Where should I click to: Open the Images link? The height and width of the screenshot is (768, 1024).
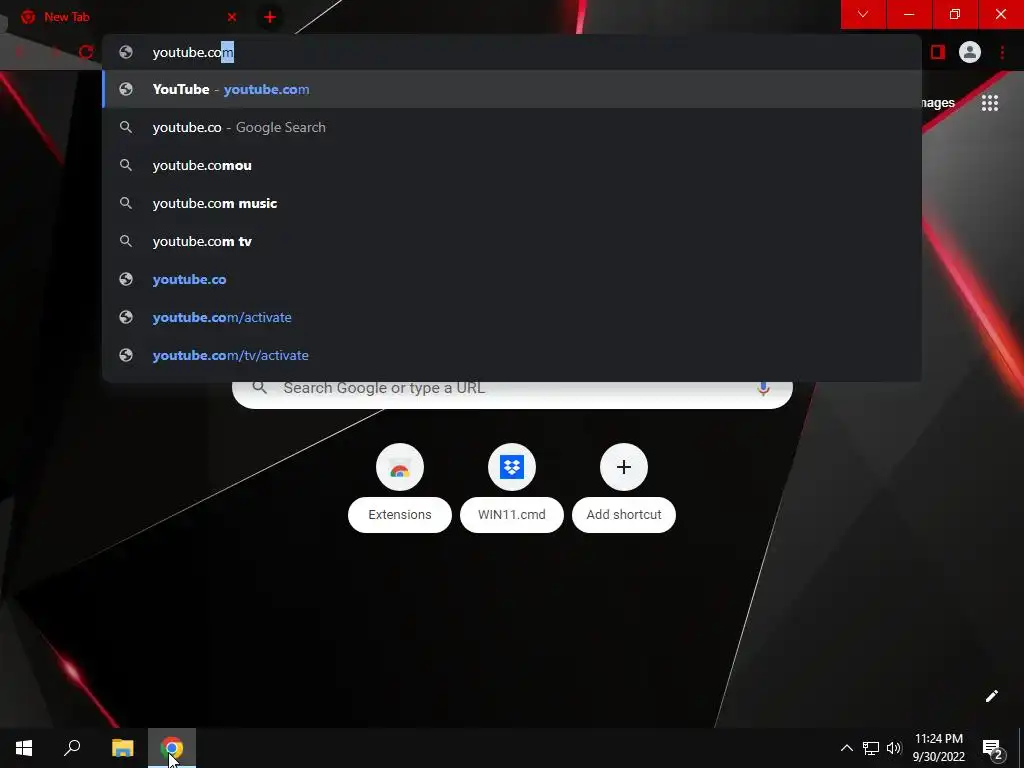(x=938, y=103)
